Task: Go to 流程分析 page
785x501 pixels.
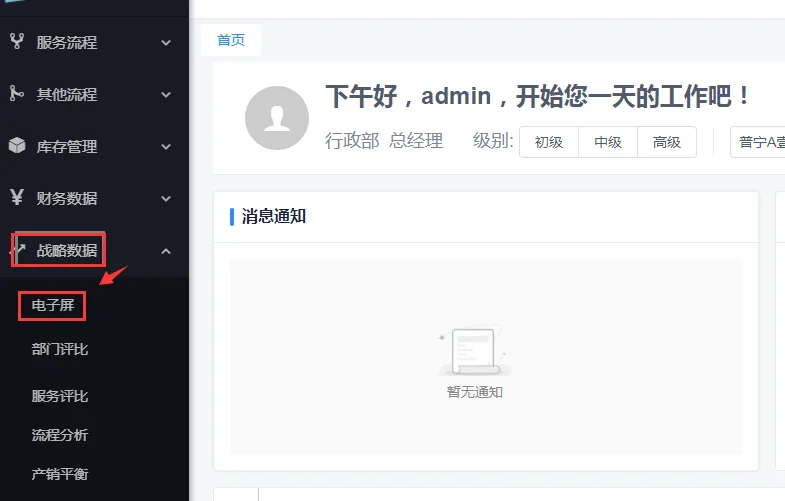Action: tap(60, 435)
